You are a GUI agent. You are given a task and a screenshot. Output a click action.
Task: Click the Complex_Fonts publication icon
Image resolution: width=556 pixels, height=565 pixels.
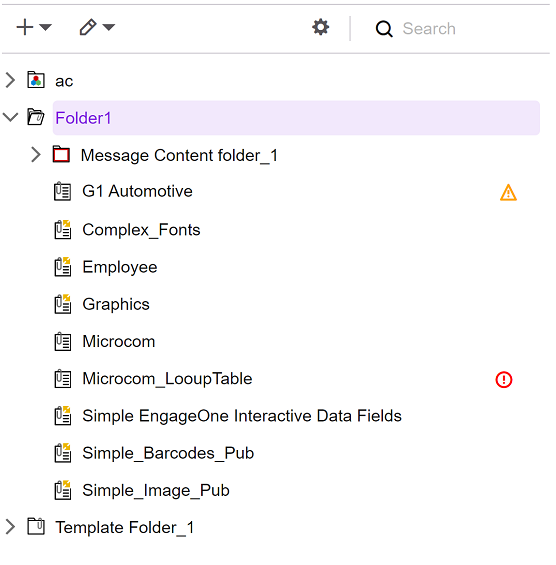tap(63, 230)
